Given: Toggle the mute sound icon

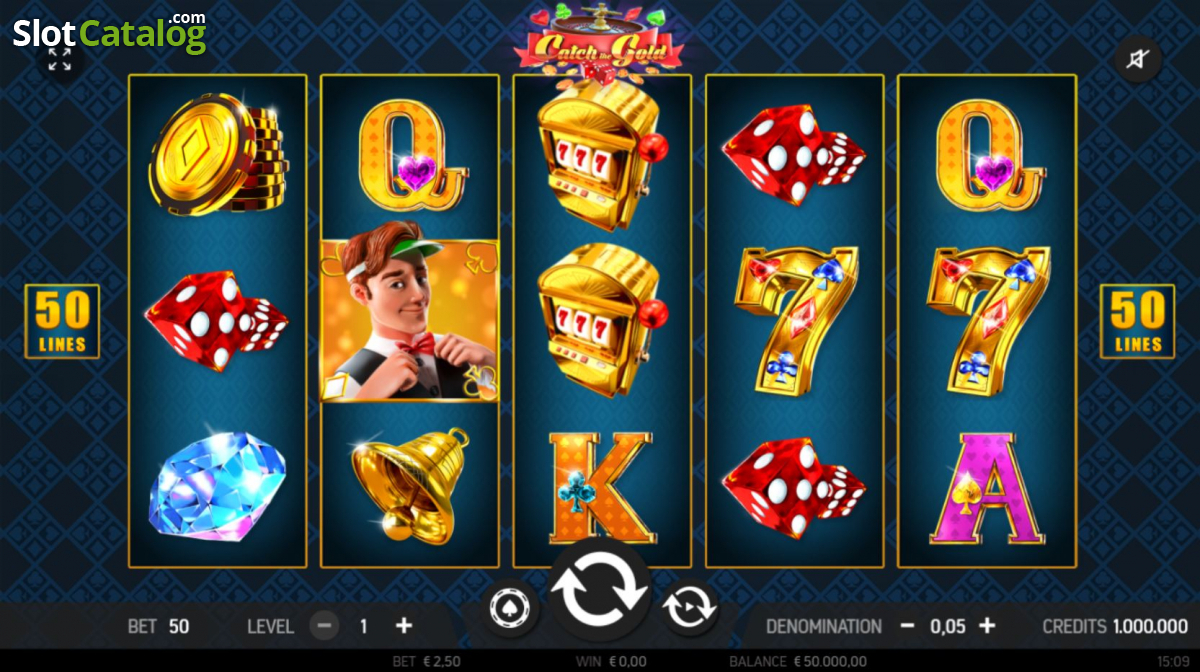Looking at the screenshot, I should (x=1137, y=59).
